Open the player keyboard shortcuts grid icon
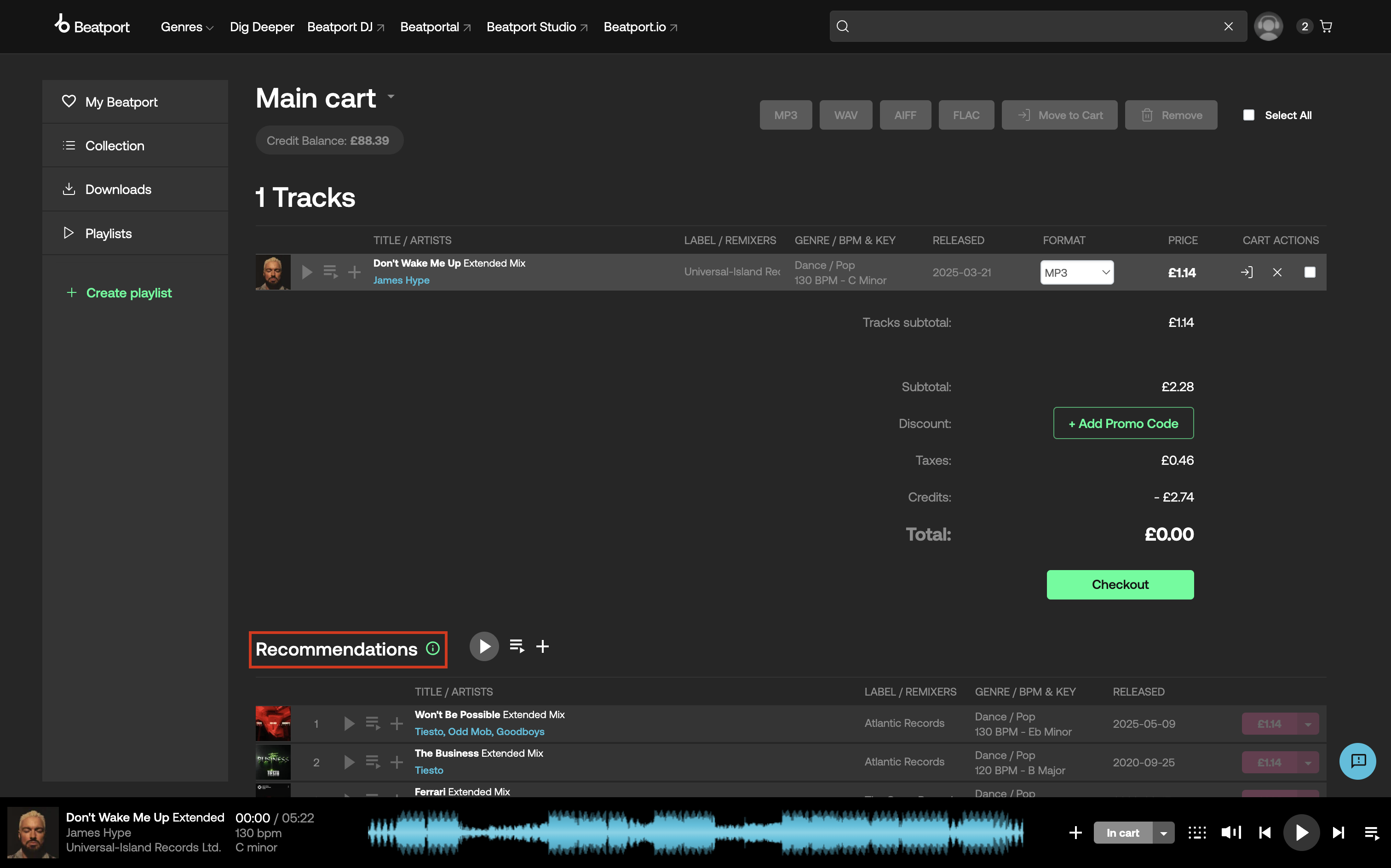Image resolution: width=1391 pixels, height=868 pixels. (1197, 833)
